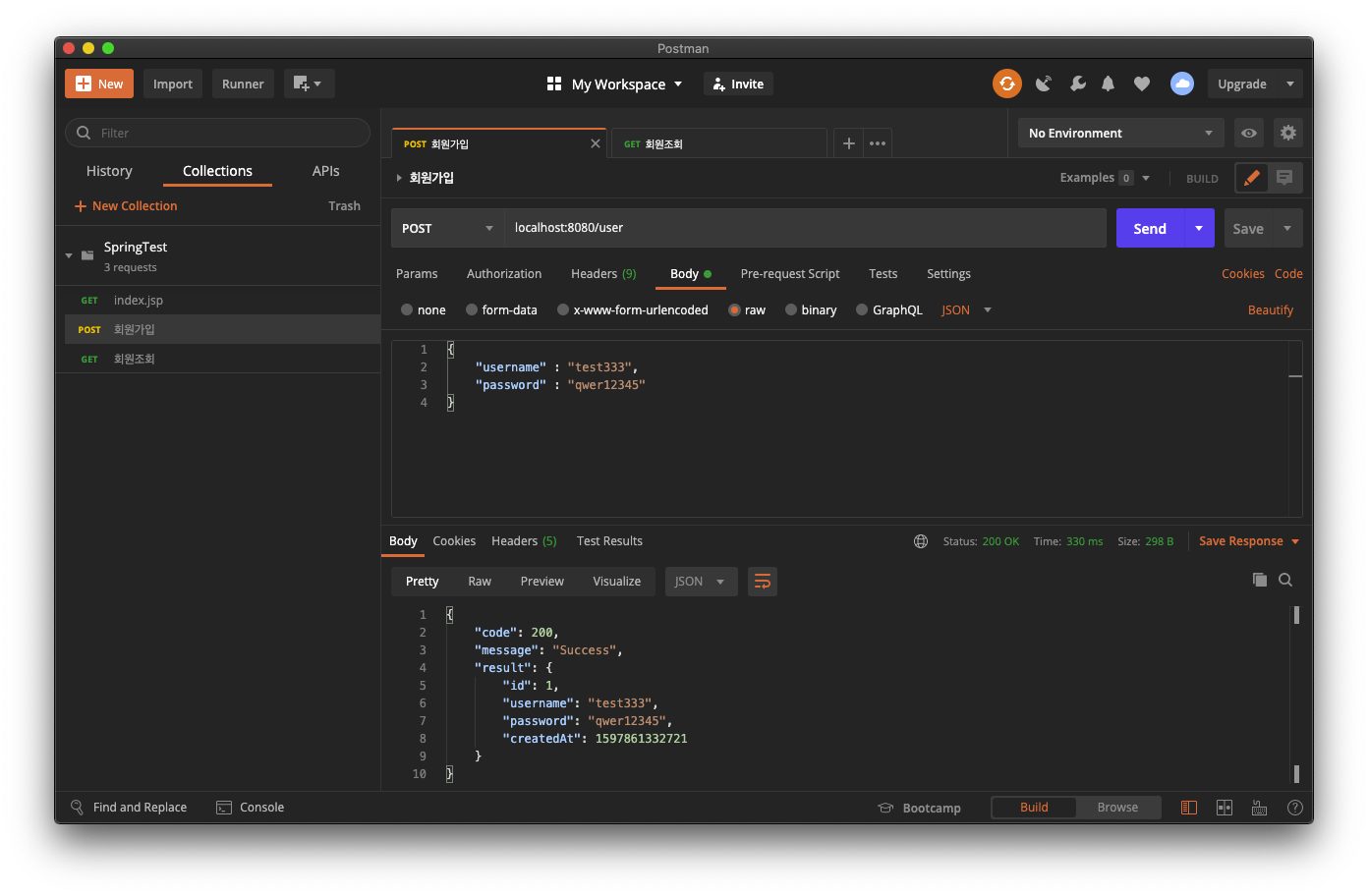Toggle the environment quick look eye
This screenshot has width=1368, height=896.
click(1249, 133)
